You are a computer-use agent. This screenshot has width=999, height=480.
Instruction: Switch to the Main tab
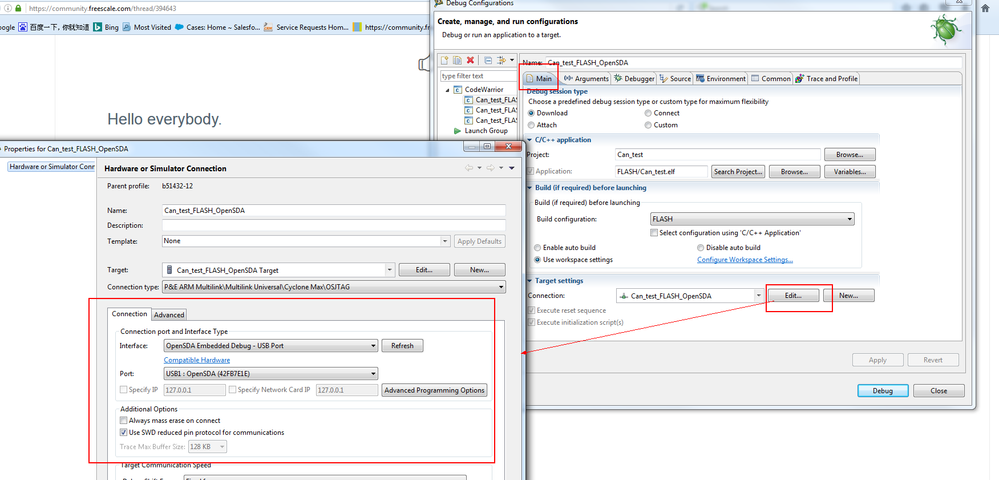coord(538,78)
